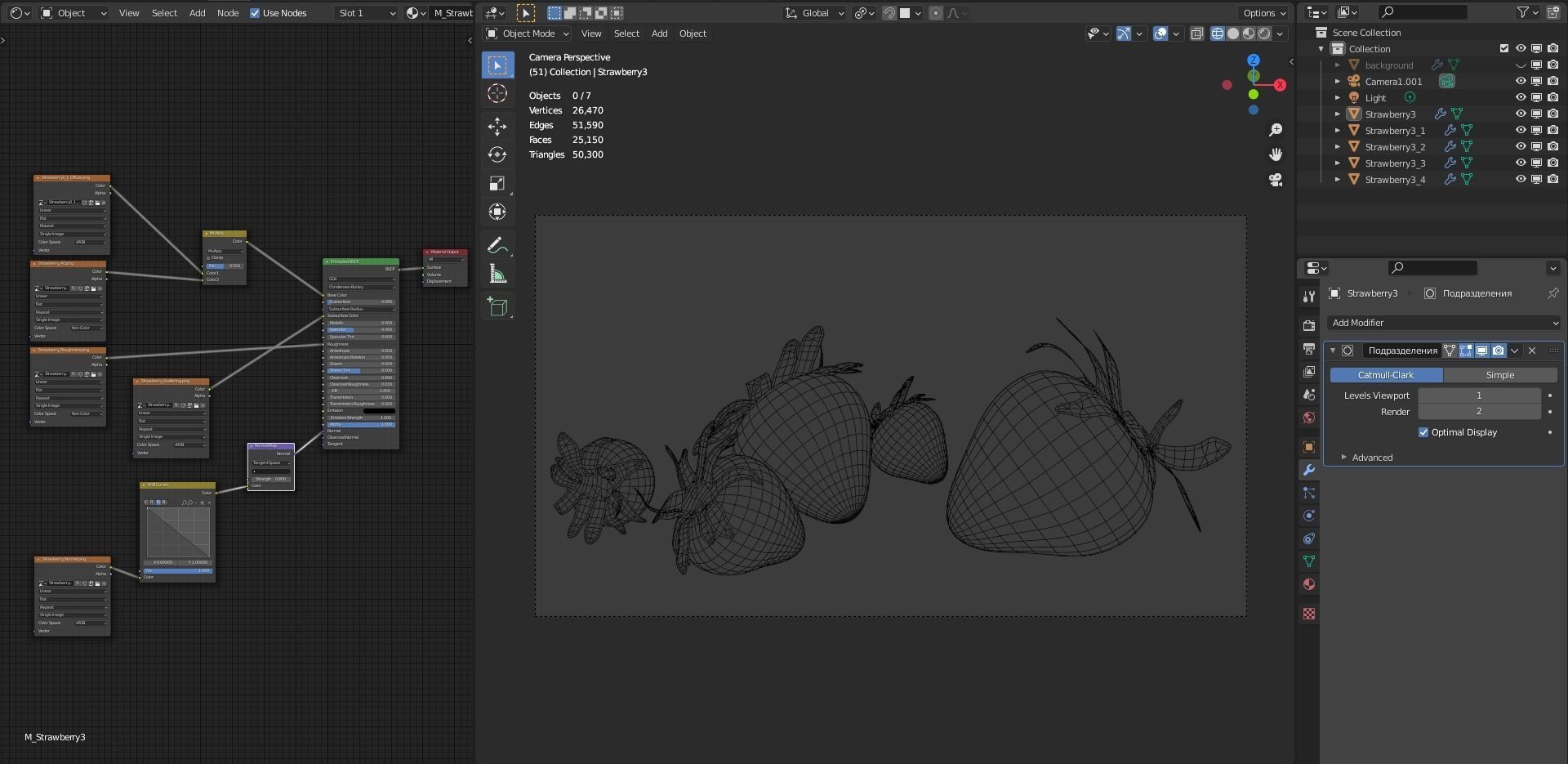1568x764 pixels.
Task: Select the Measure tool
Action: 497,274
